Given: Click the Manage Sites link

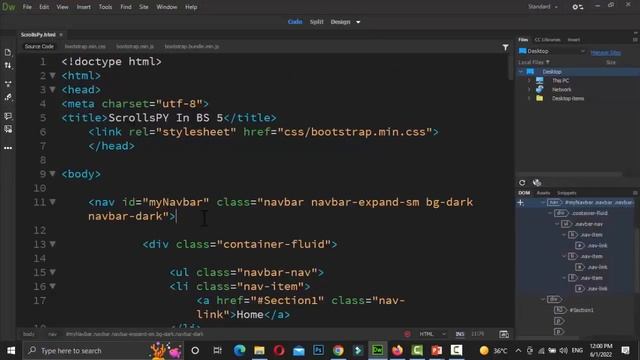Looking at the screenshot, I should [x=605, y=53].
